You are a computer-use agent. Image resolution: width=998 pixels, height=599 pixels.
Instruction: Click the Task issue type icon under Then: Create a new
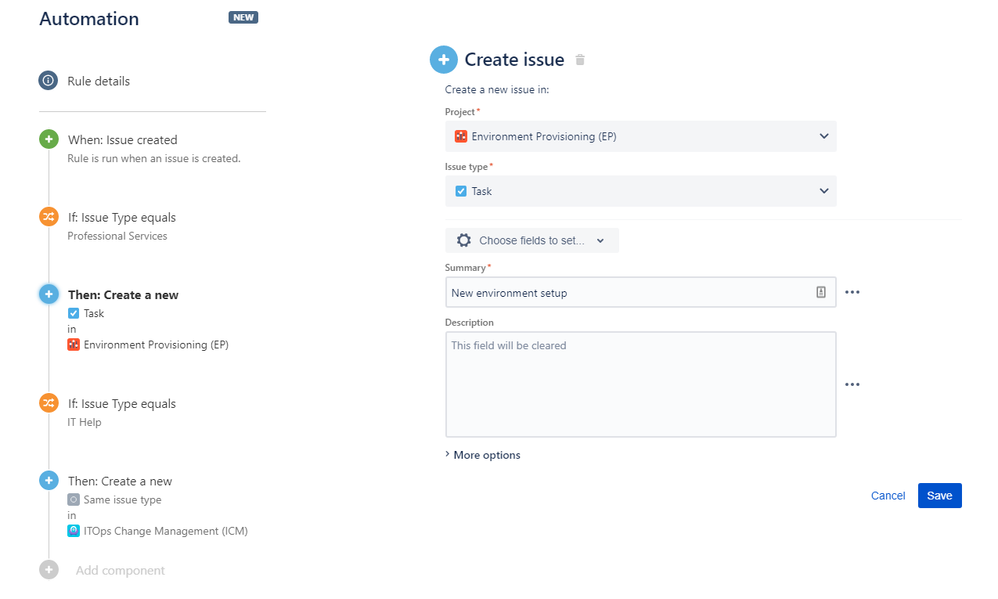click(x=73, y=313)
